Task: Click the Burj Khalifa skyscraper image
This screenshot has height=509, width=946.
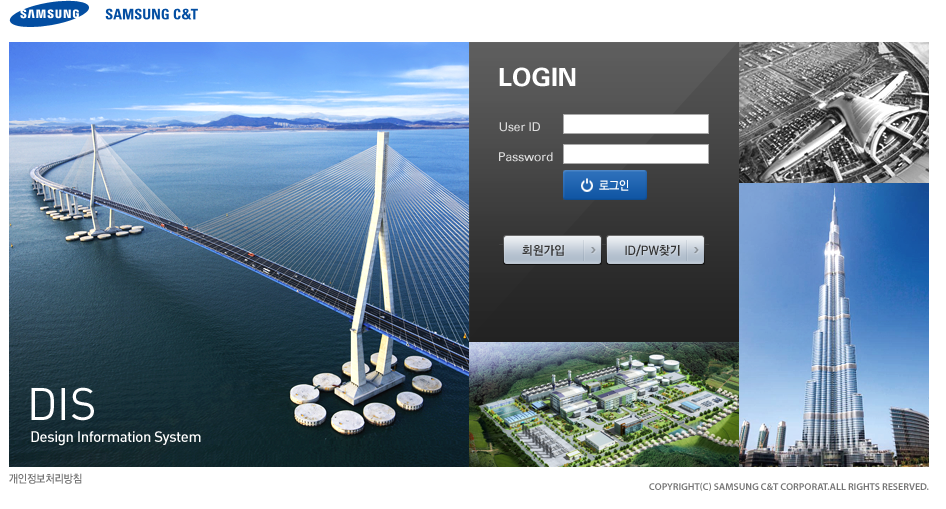Action: (x=834, y=325)
